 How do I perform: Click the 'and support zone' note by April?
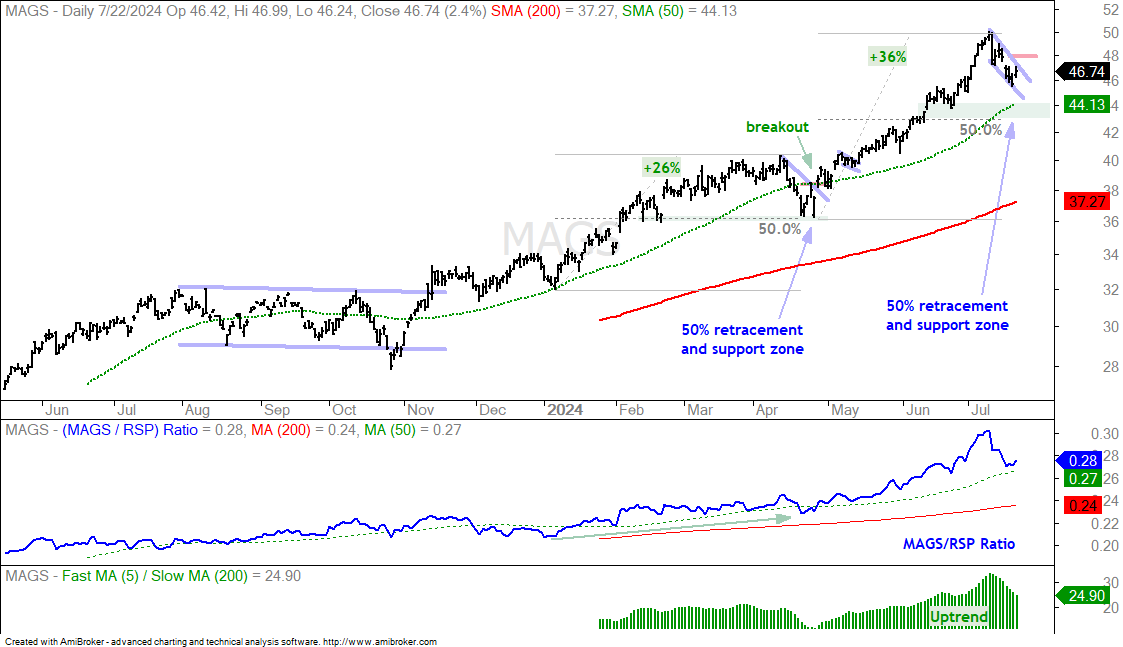(742, 349)
